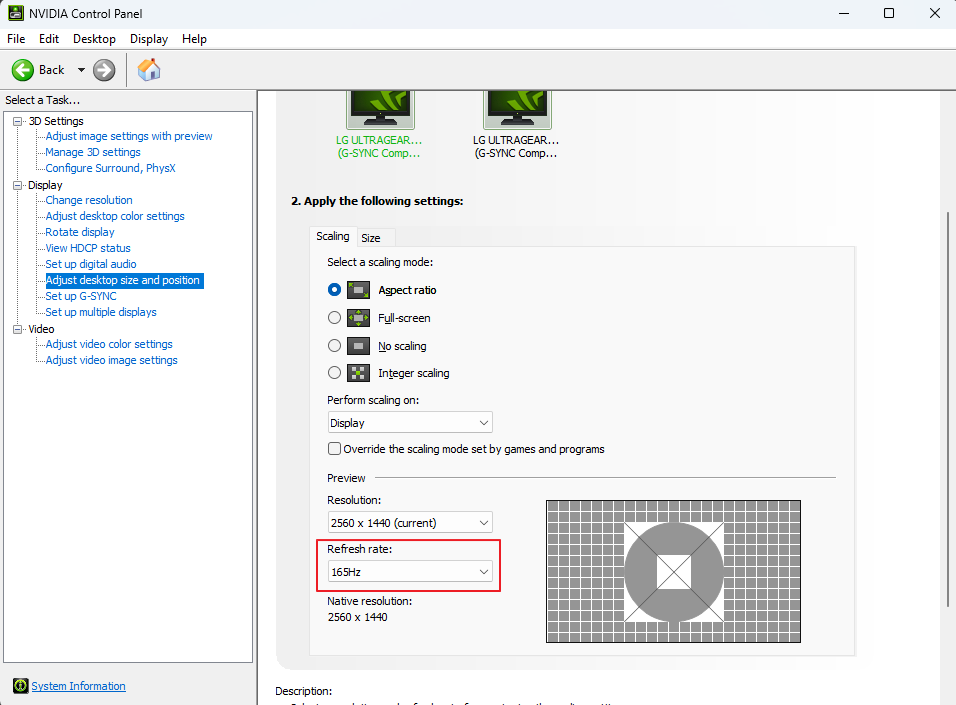Click the Back button label
The image size is (956, 705).
pos(51,70)
